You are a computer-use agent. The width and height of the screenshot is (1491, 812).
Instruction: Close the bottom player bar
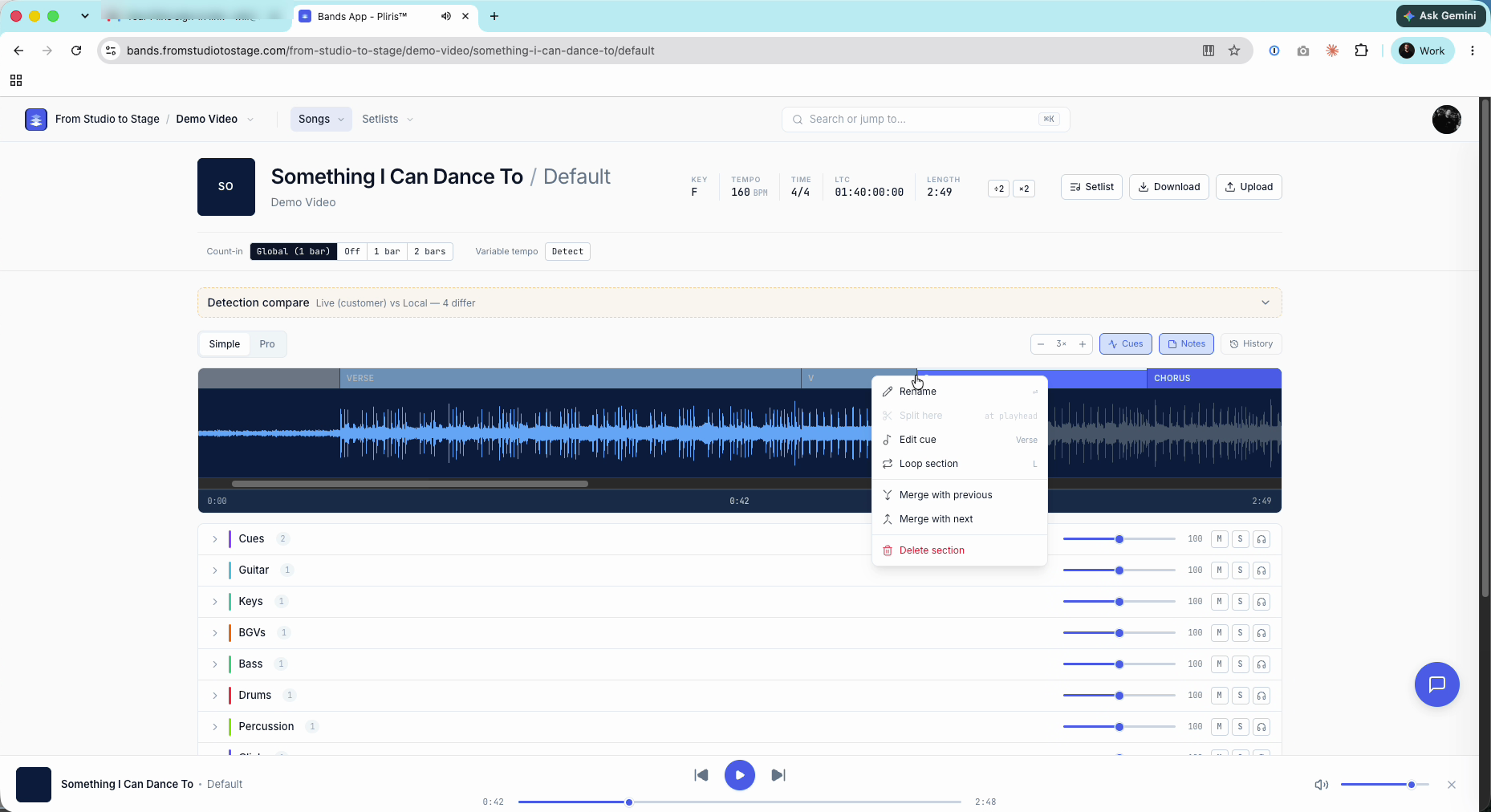pos(1452,785)
